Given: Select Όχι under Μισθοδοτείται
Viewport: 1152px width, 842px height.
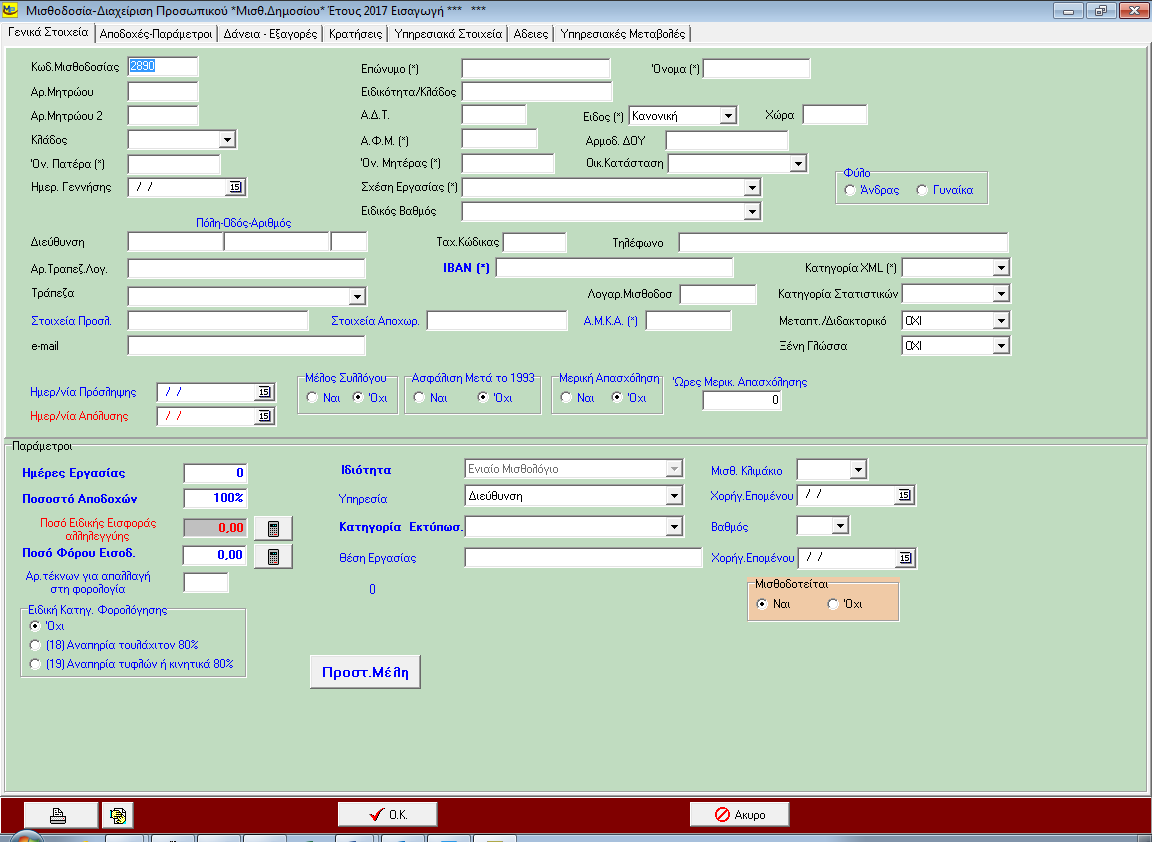Looking at the screenshot, I should pyautogui.click(x=833, y=604).
